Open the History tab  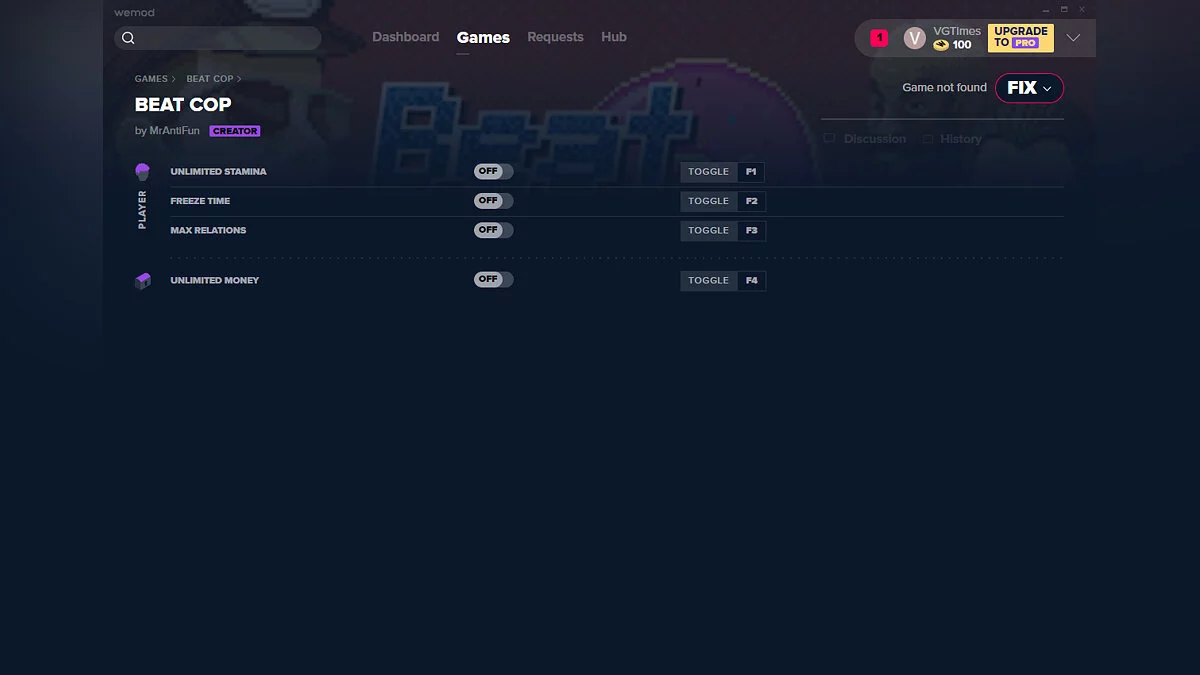(x=961, y=139)
